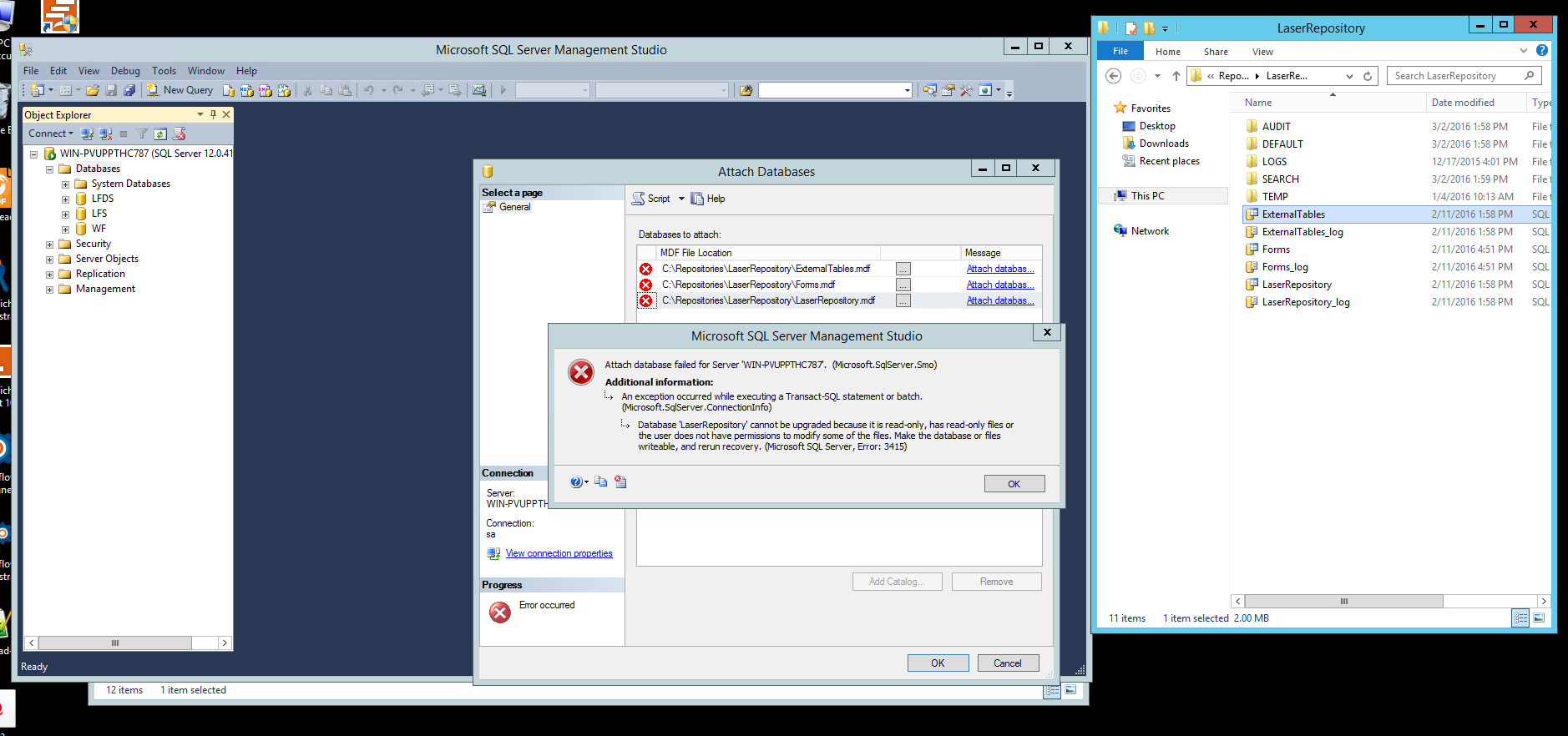This screenshot has height=736, width=1568.
Task: Click New Query in the toolbar
Action: click(x=180, y=90)
